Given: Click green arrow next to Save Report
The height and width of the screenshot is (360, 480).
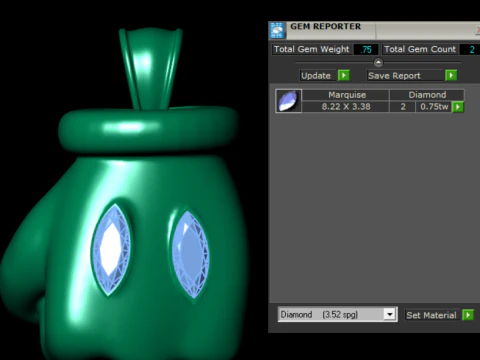Looking at the screenshot, I should [x=451, y=75].
